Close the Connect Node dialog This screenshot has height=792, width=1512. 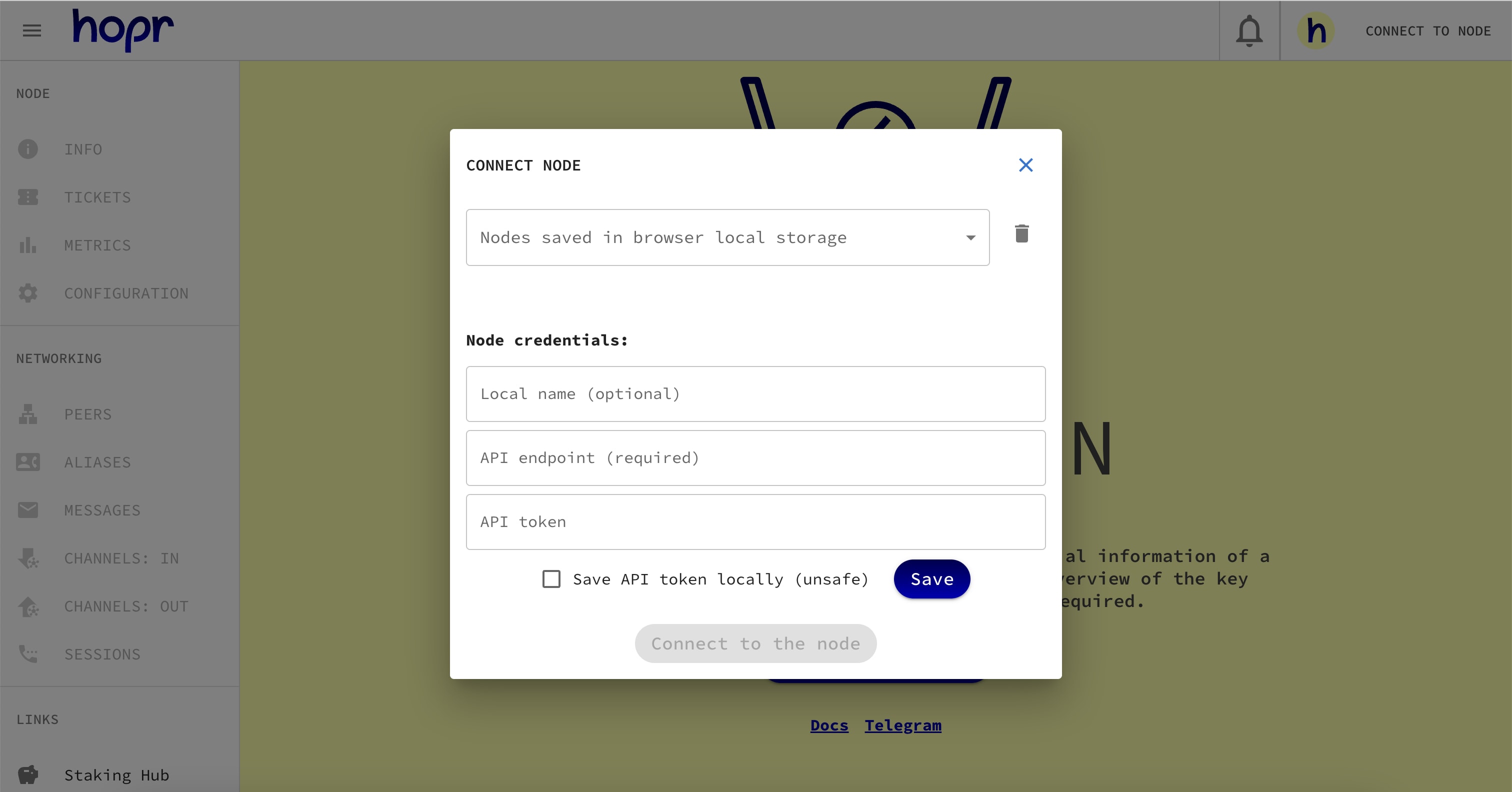(1025, 165)
